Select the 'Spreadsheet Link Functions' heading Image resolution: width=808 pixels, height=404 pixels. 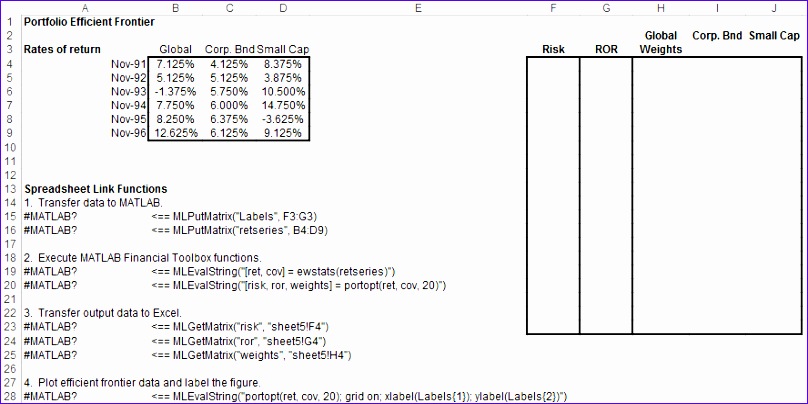tap(95, 189)
